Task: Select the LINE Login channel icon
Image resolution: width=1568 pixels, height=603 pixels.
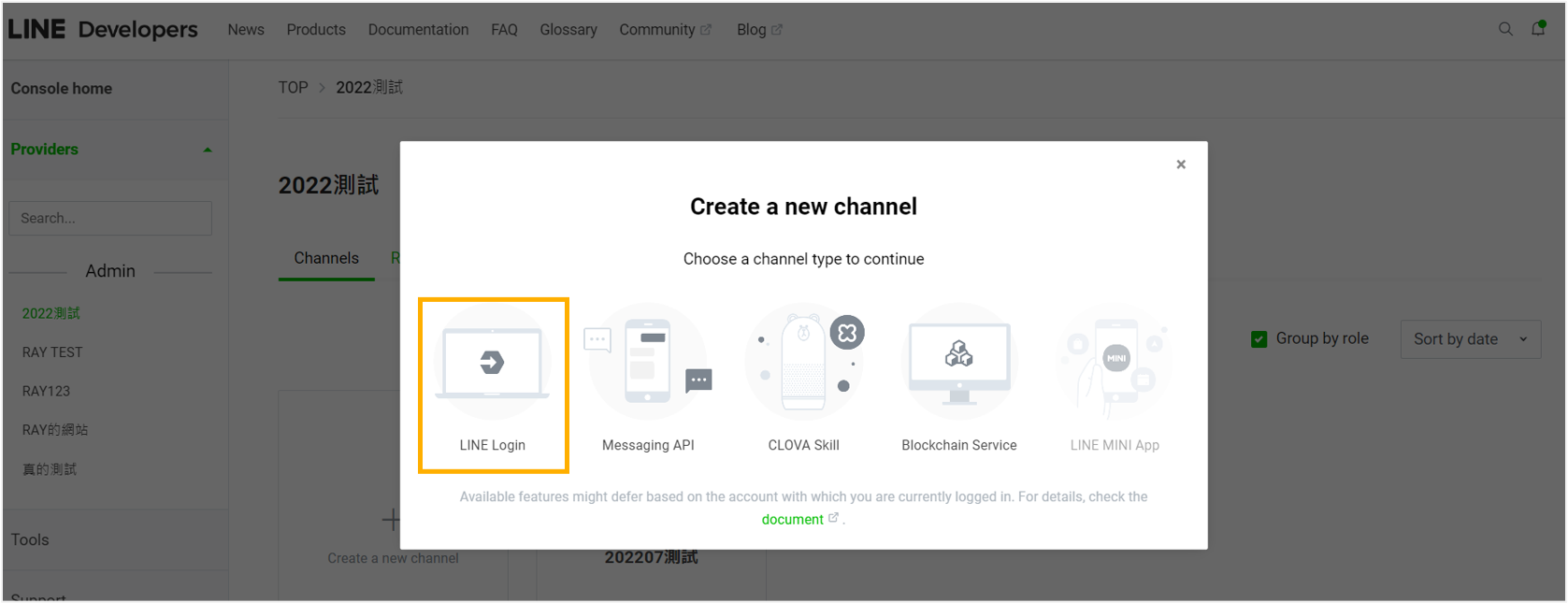Action: (x=492, y=363)
